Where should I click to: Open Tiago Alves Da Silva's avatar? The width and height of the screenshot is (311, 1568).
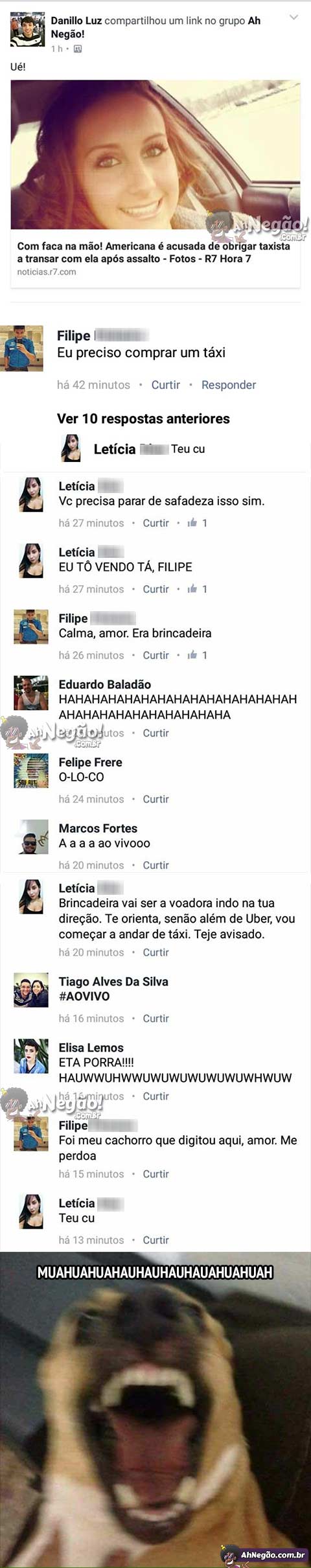coord(31,990)
